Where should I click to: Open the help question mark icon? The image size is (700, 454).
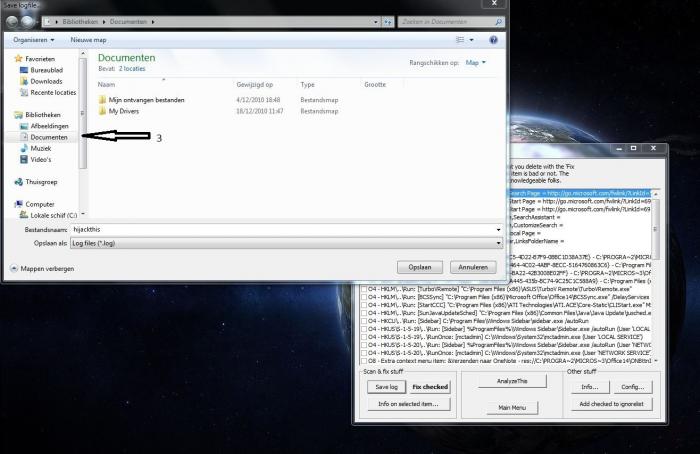493,40
